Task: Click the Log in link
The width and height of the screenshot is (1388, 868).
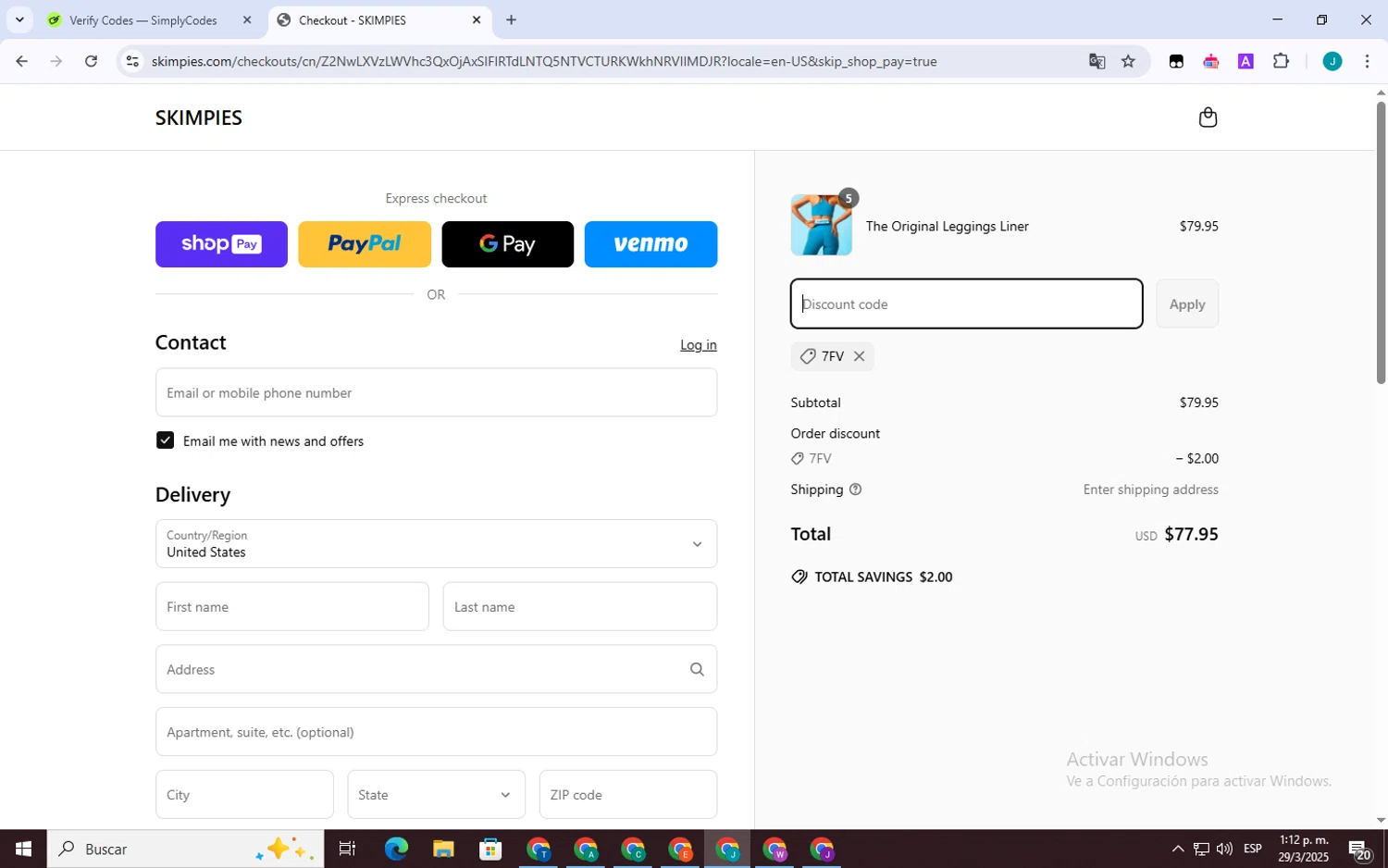Action: 699,345
